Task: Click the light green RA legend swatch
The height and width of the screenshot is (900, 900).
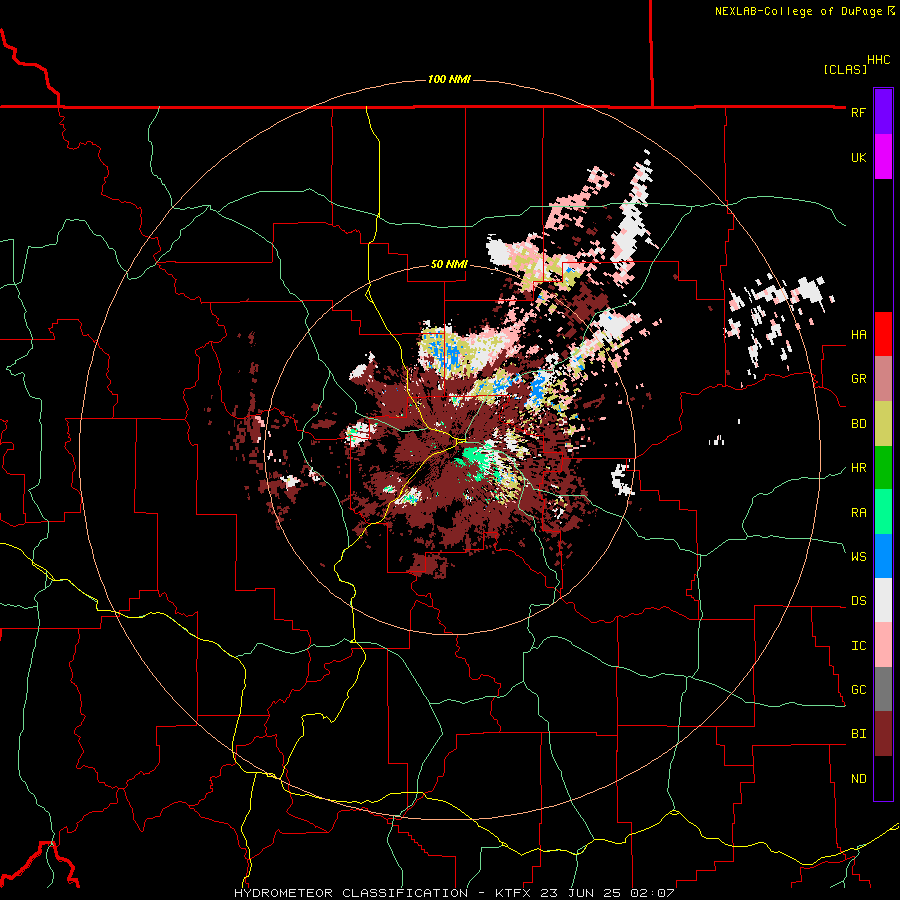Action: point(883,512)
